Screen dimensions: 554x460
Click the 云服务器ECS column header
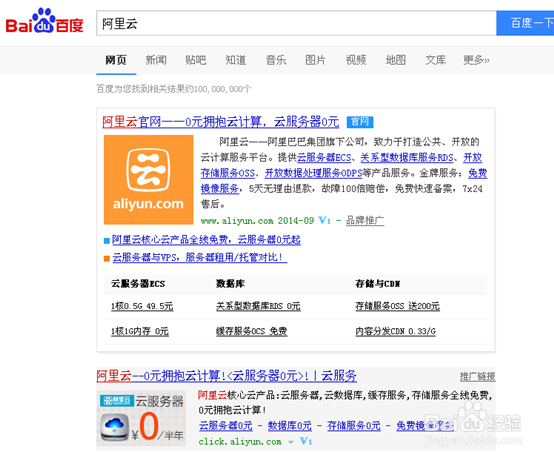click(138, 284)
